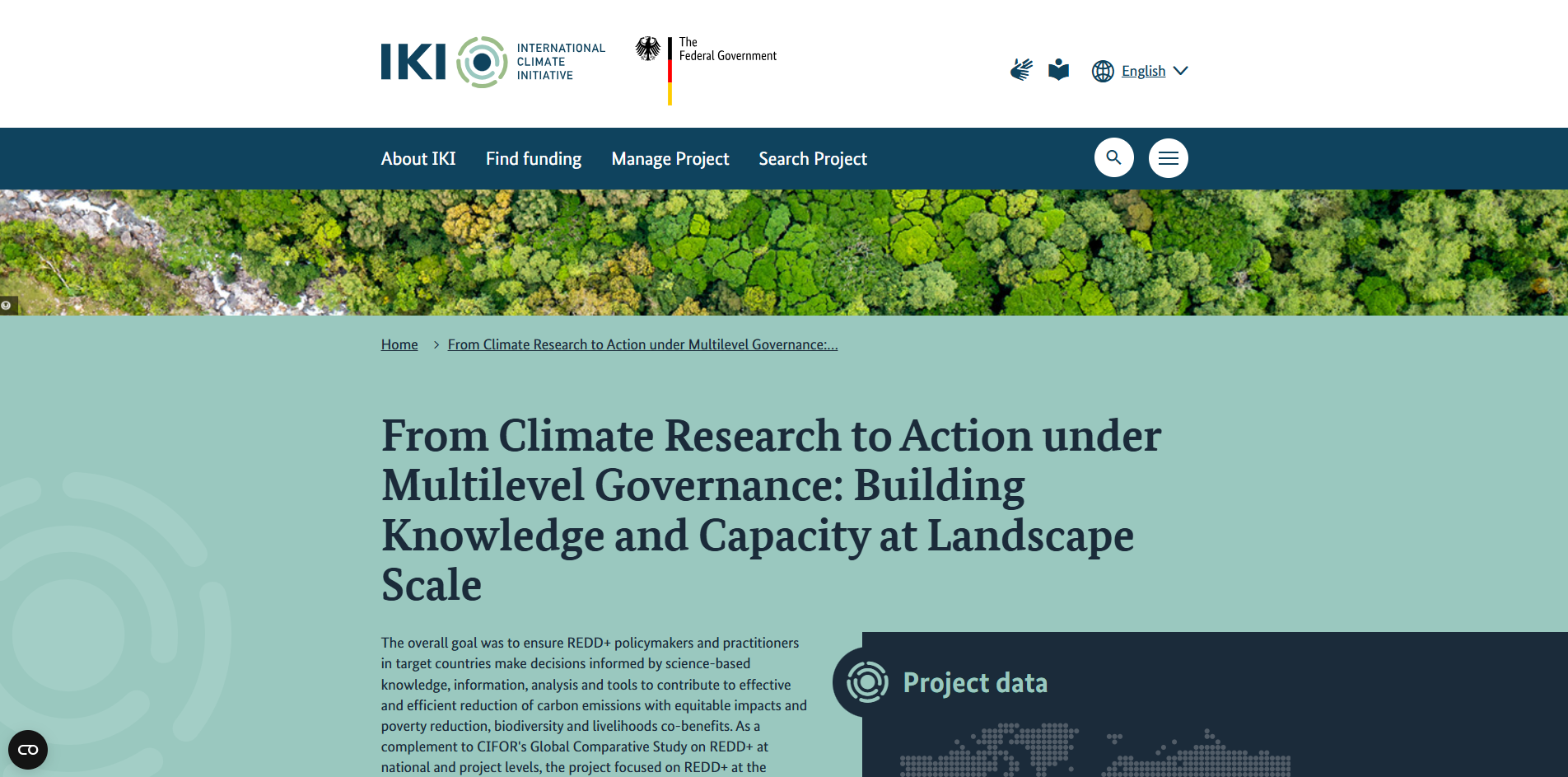This screenshot has height=777, width=1568.
Task: Open the cookie consent settings button
Action: click(x=28, y=750)
